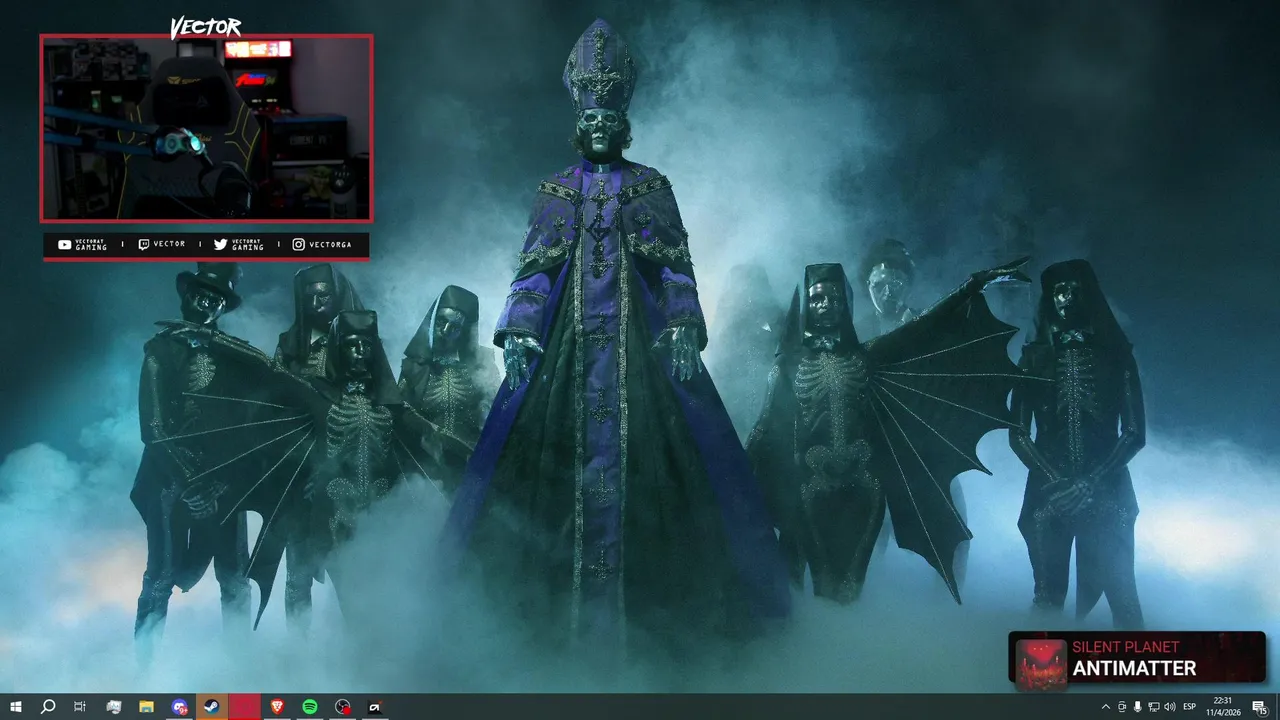Open the taskbar search magnifier

[x=47, y=707]
